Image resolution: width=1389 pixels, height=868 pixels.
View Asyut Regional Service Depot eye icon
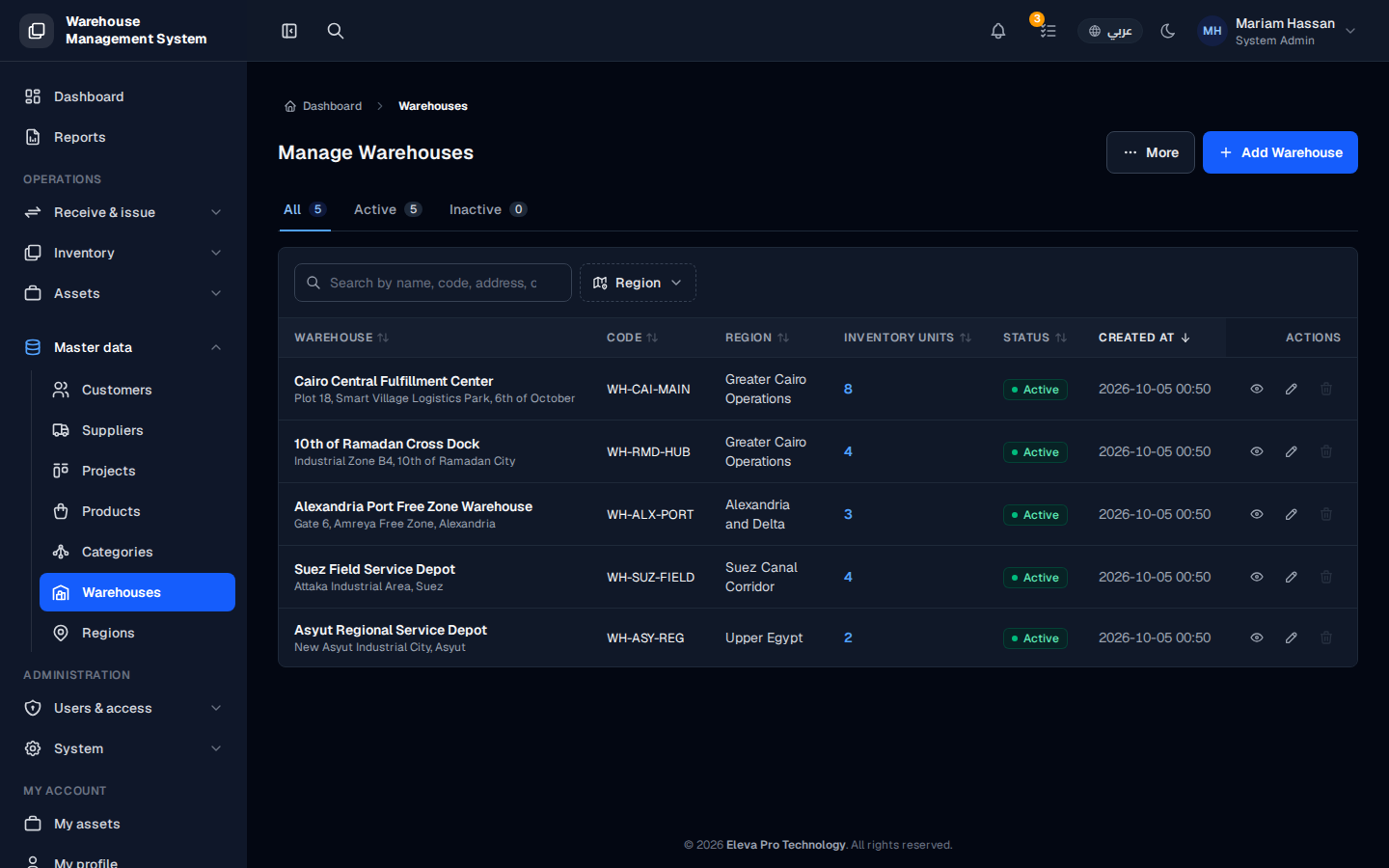pos(1257,637)
